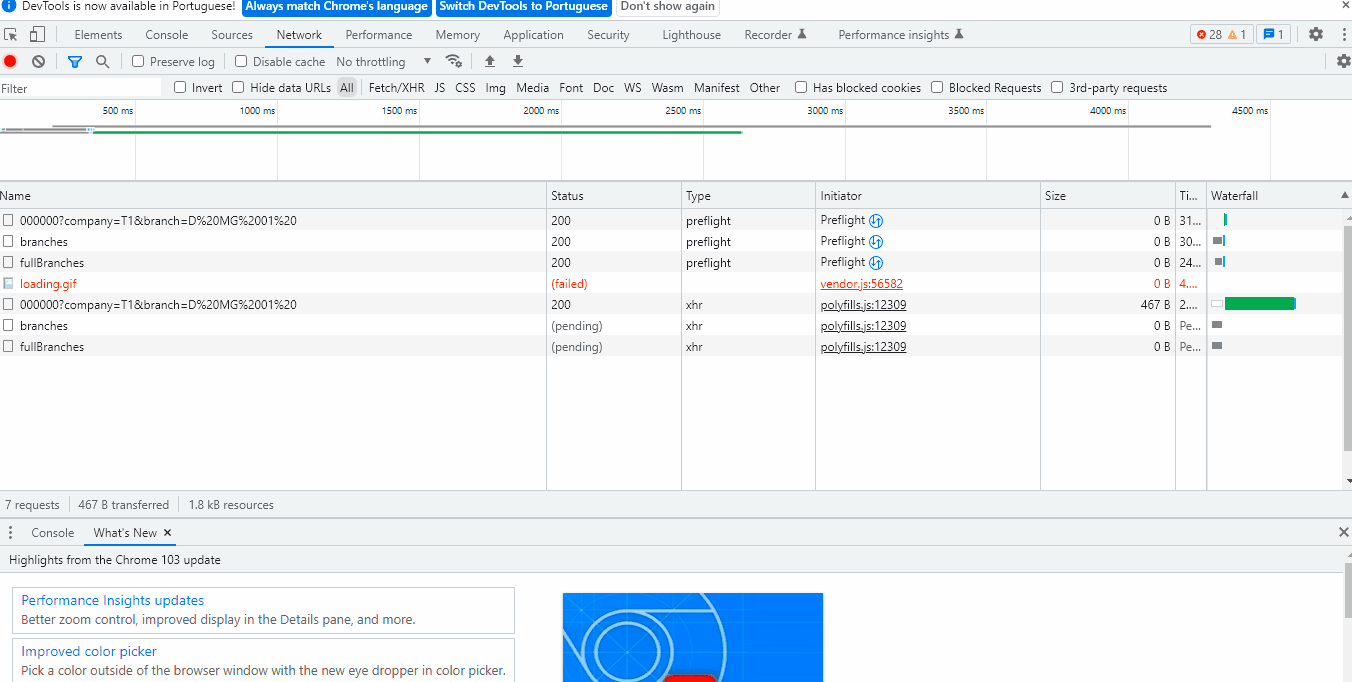This screenshot has width=1352, height=682.
Task: Select the pending branches xhr request
Action: click(44, 326)
